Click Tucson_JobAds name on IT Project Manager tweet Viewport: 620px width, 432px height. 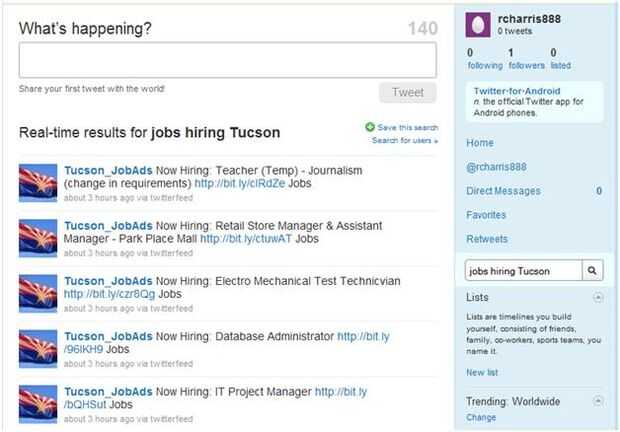click(x=108, y=392)
